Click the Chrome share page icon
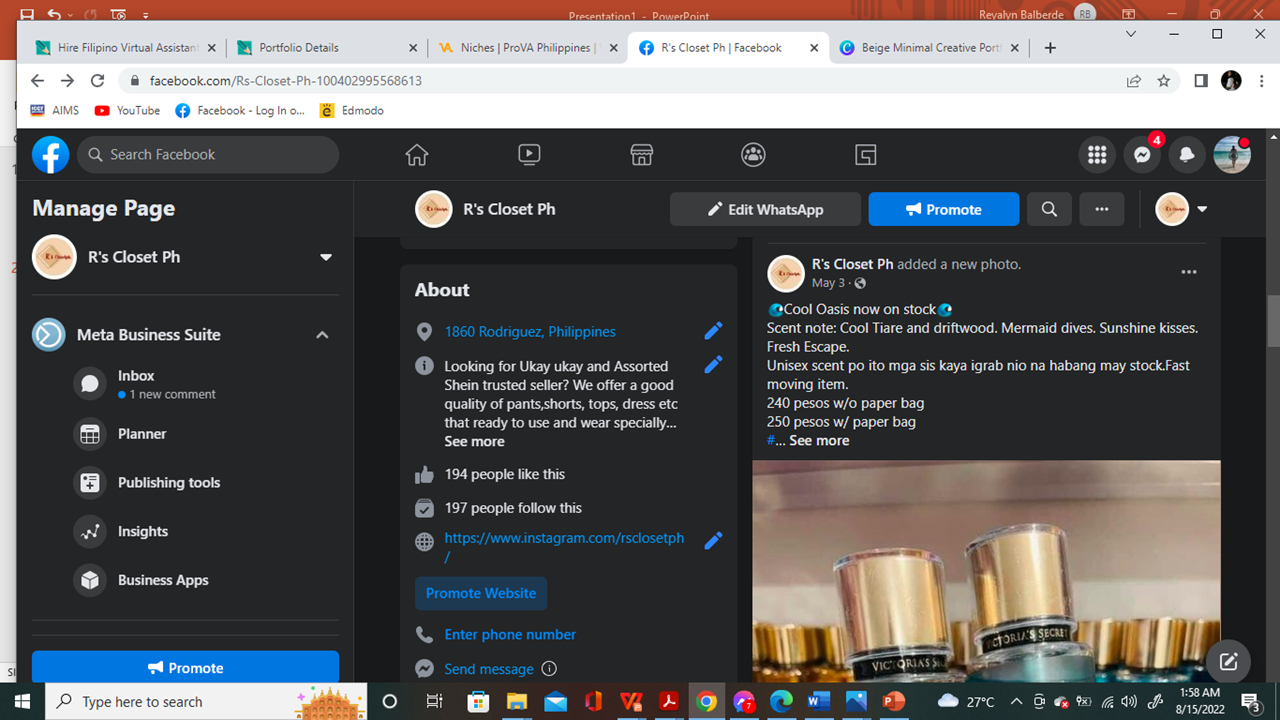 tap(1133, 81)
